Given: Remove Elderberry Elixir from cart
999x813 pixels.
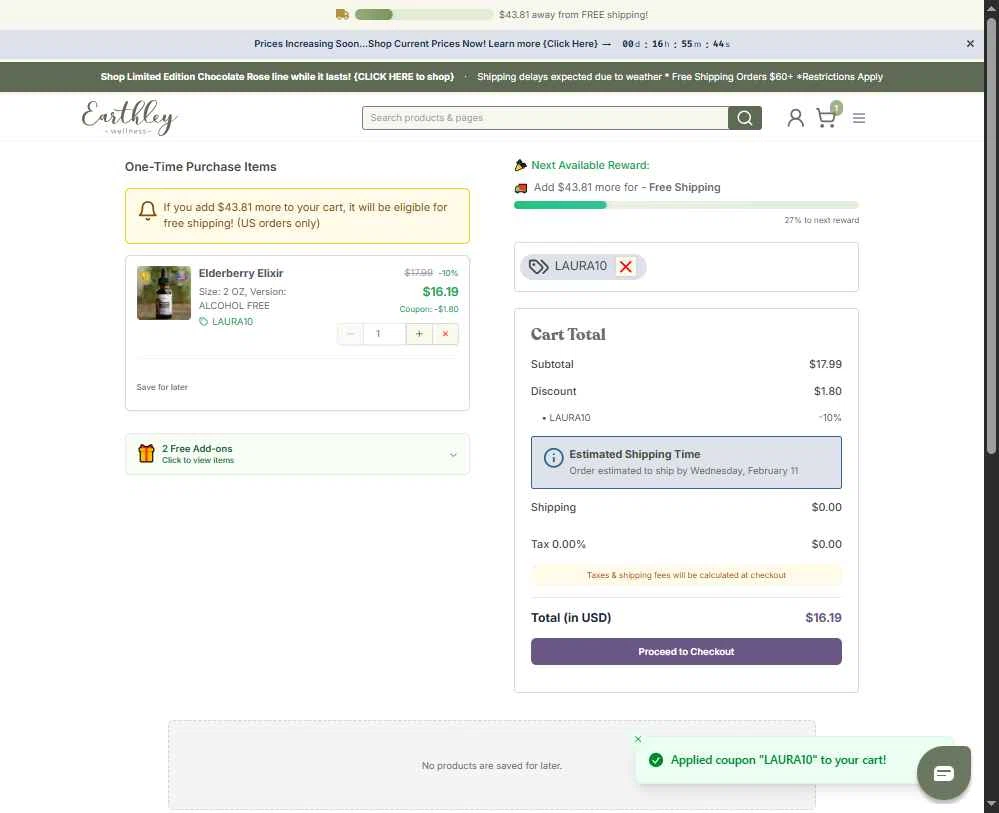Looking at the screenshot, I should [x=445, y=334].
